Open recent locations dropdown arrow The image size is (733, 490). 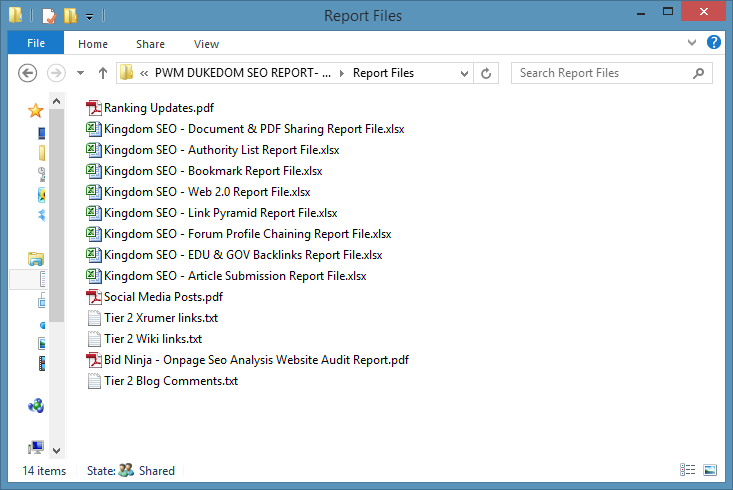pos(80,73)
